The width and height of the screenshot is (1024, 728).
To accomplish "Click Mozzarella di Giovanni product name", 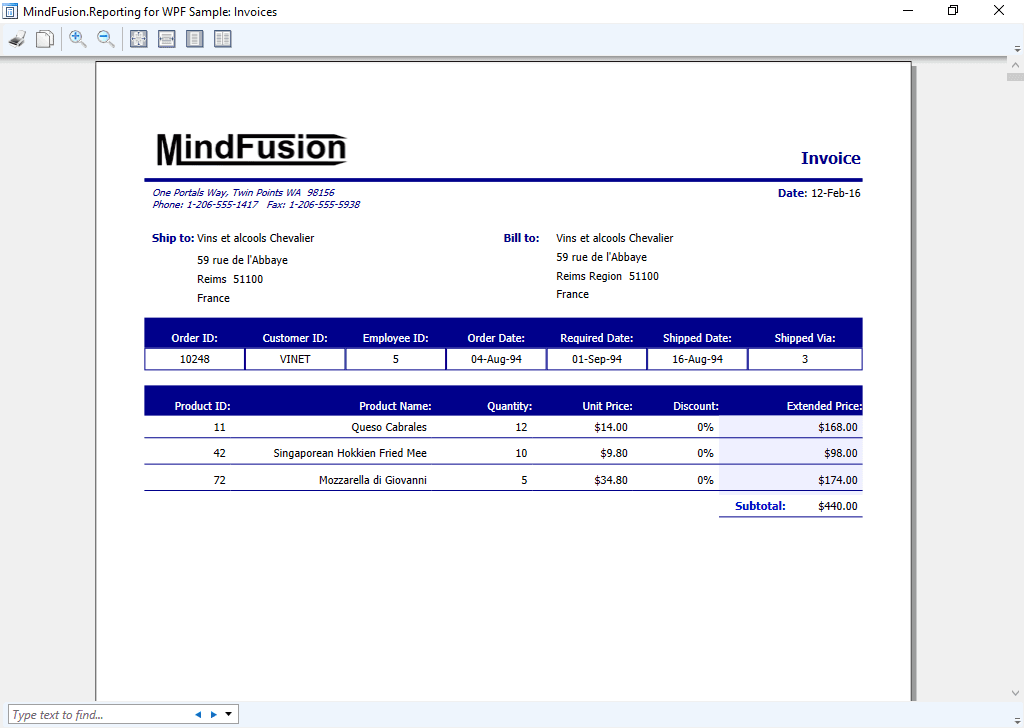I will pos(373,480).
